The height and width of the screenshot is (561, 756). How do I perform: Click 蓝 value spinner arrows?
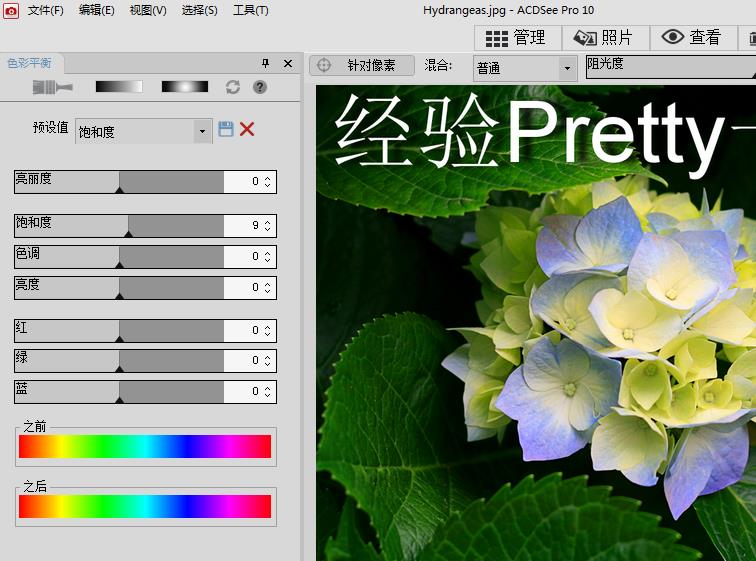click(x=268, y=391)
